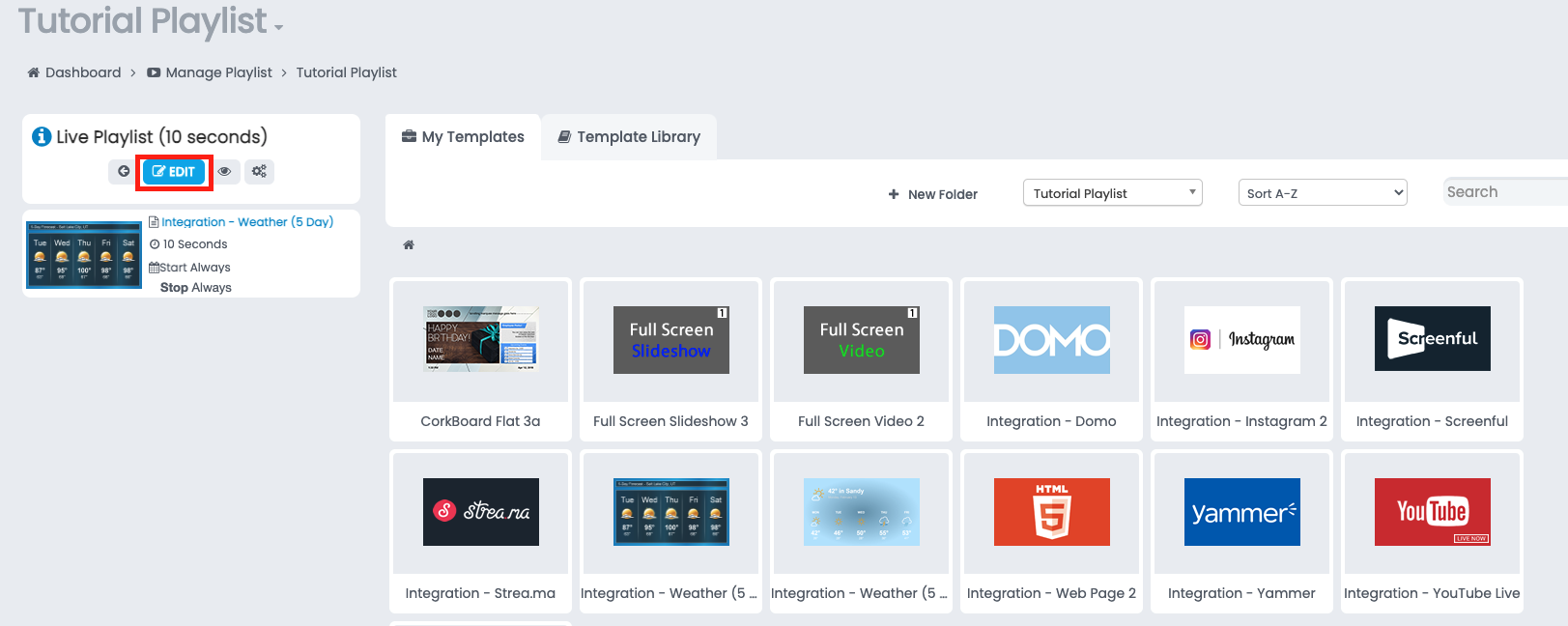
Task: Open the Tutorial Playlist folder dropdown
Action: tap(1113, 193)
